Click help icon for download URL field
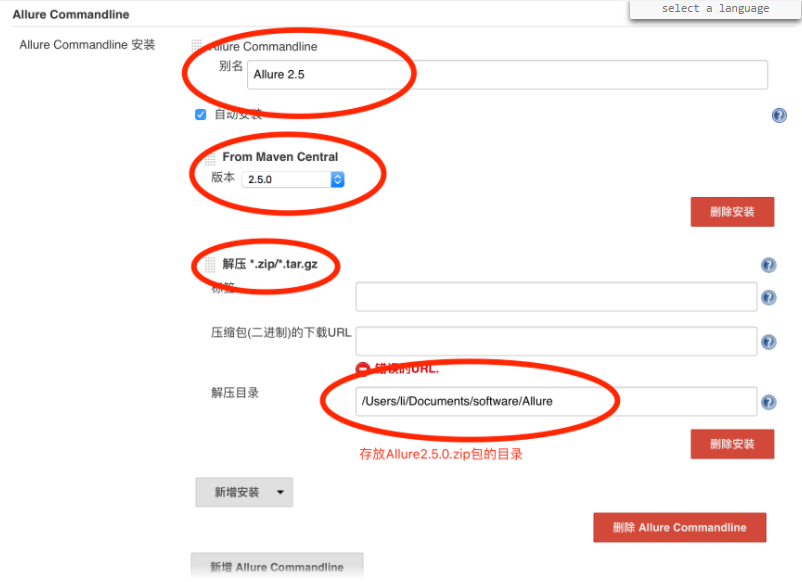 pos(769,342)
